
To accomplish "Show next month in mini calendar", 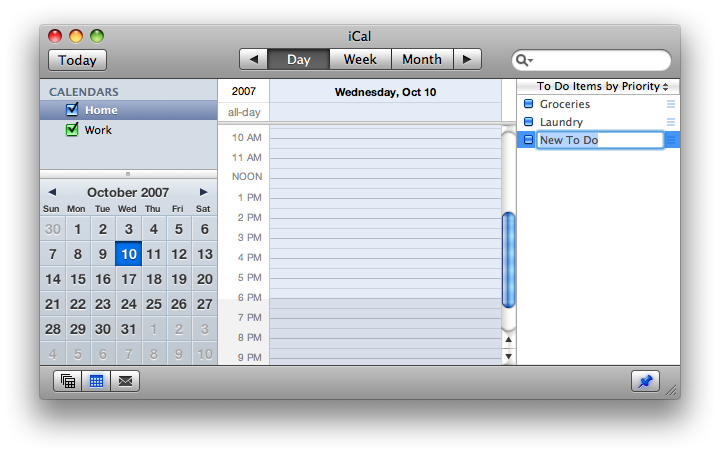I will (x=204, y=192).
